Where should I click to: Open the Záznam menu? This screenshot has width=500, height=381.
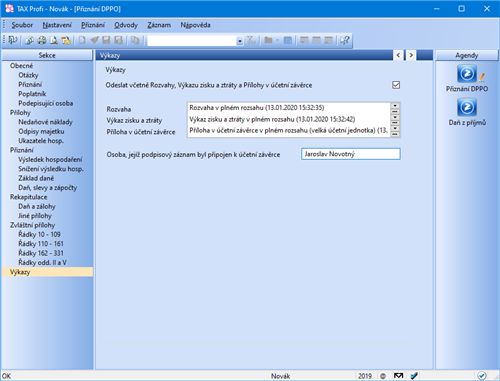point(159,25)
